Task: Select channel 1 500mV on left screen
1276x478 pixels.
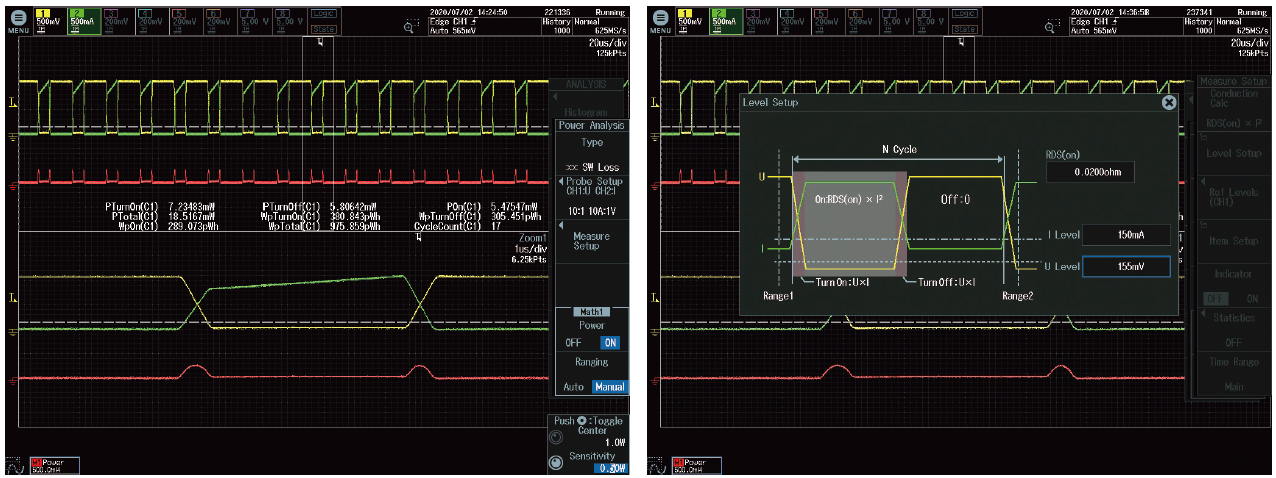Action: point(48,21)
